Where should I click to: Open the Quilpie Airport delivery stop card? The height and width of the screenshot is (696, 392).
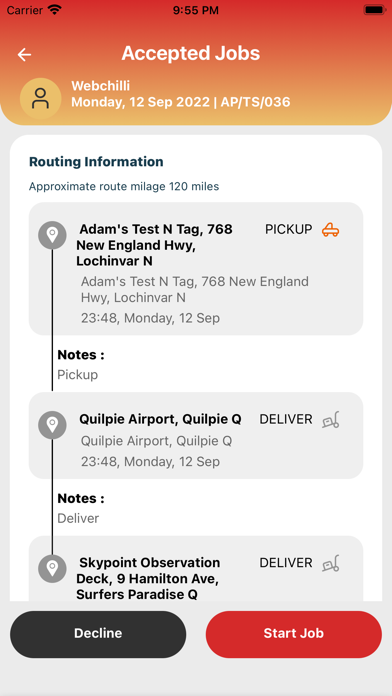tap(196, 435)
